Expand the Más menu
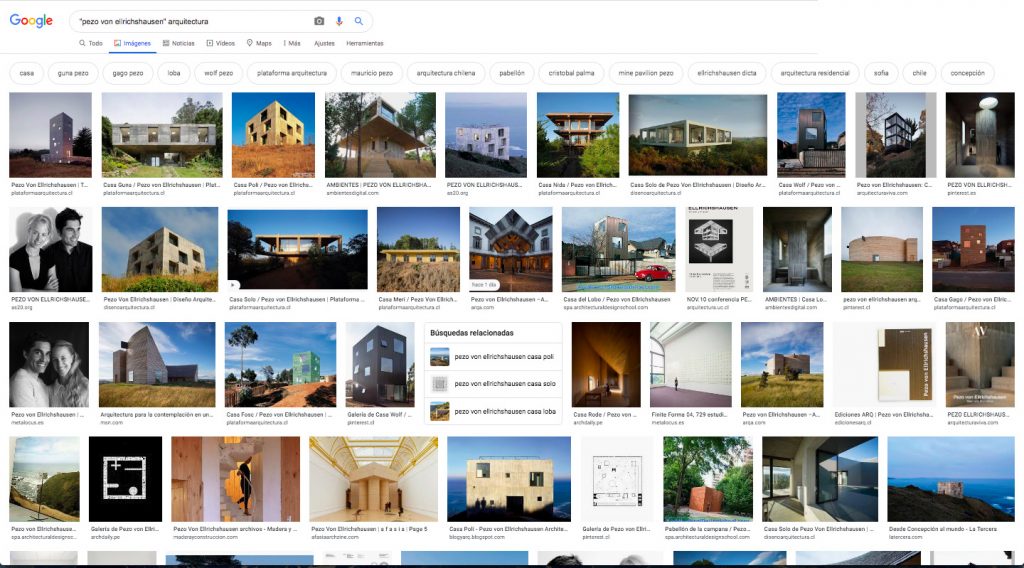1024x568 pixels. 292,43
